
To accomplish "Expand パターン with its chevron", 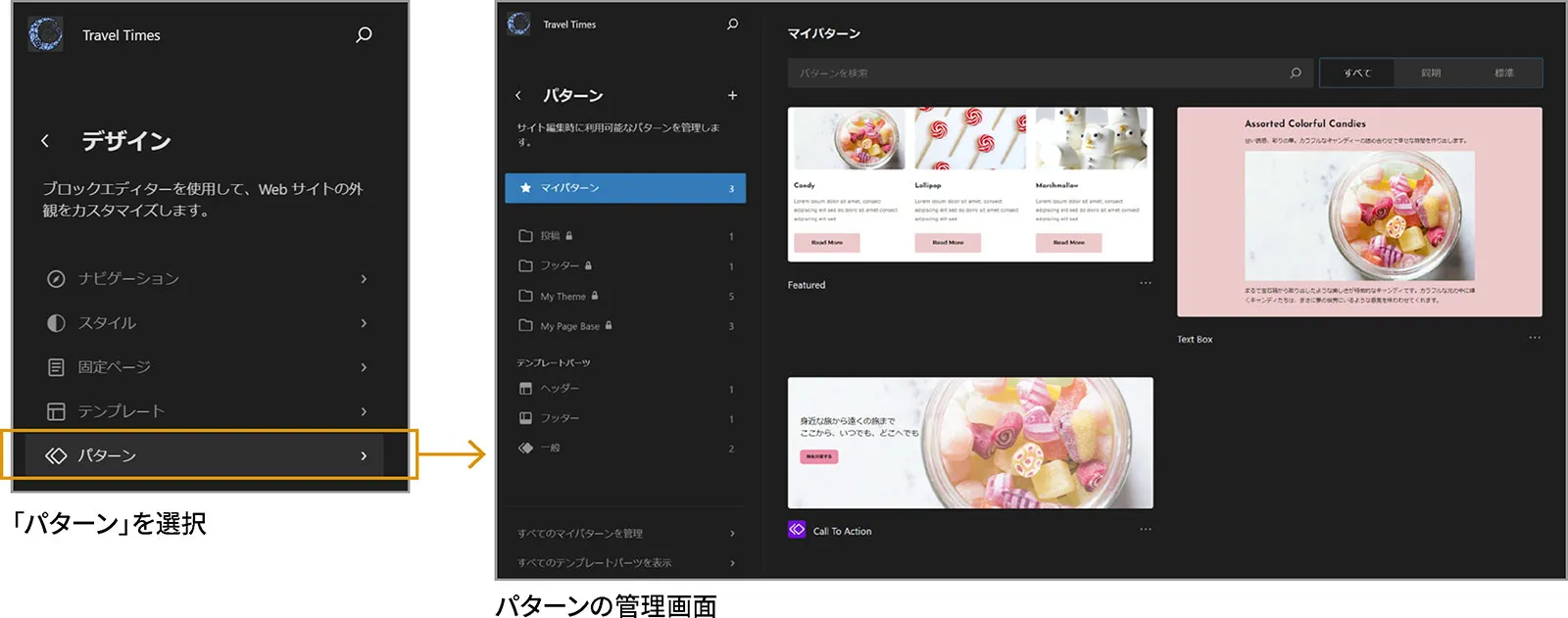I will [x=364, y=455].
